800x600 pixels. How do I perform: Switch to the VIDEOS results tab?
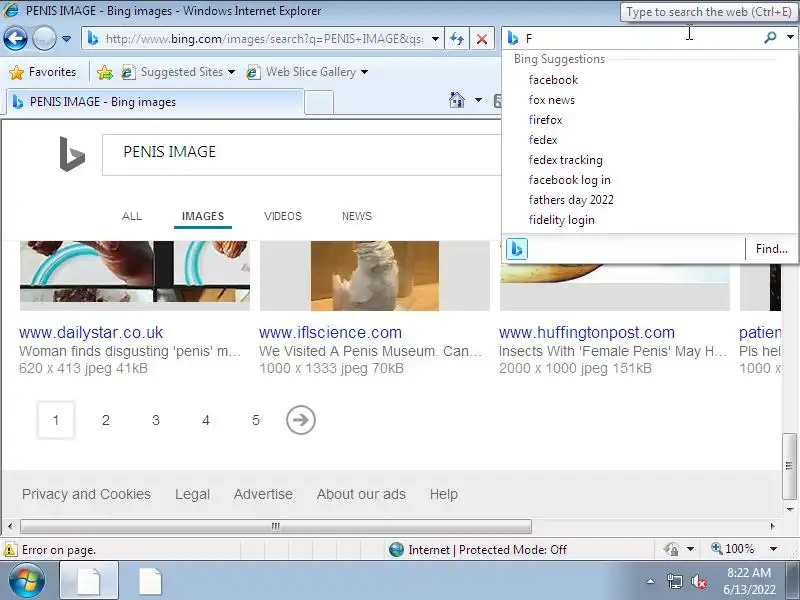tap(283, 216)
